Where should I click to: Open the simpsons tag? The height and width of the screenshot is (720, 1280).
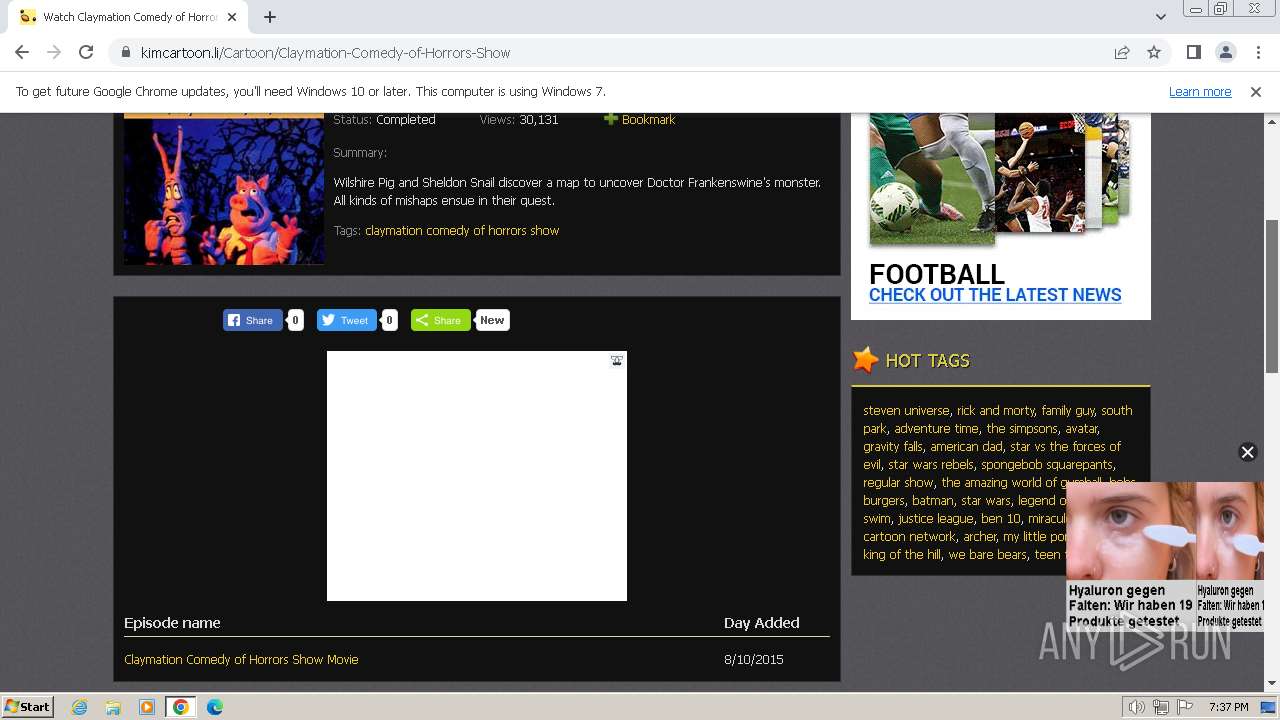coord(1022,428)
